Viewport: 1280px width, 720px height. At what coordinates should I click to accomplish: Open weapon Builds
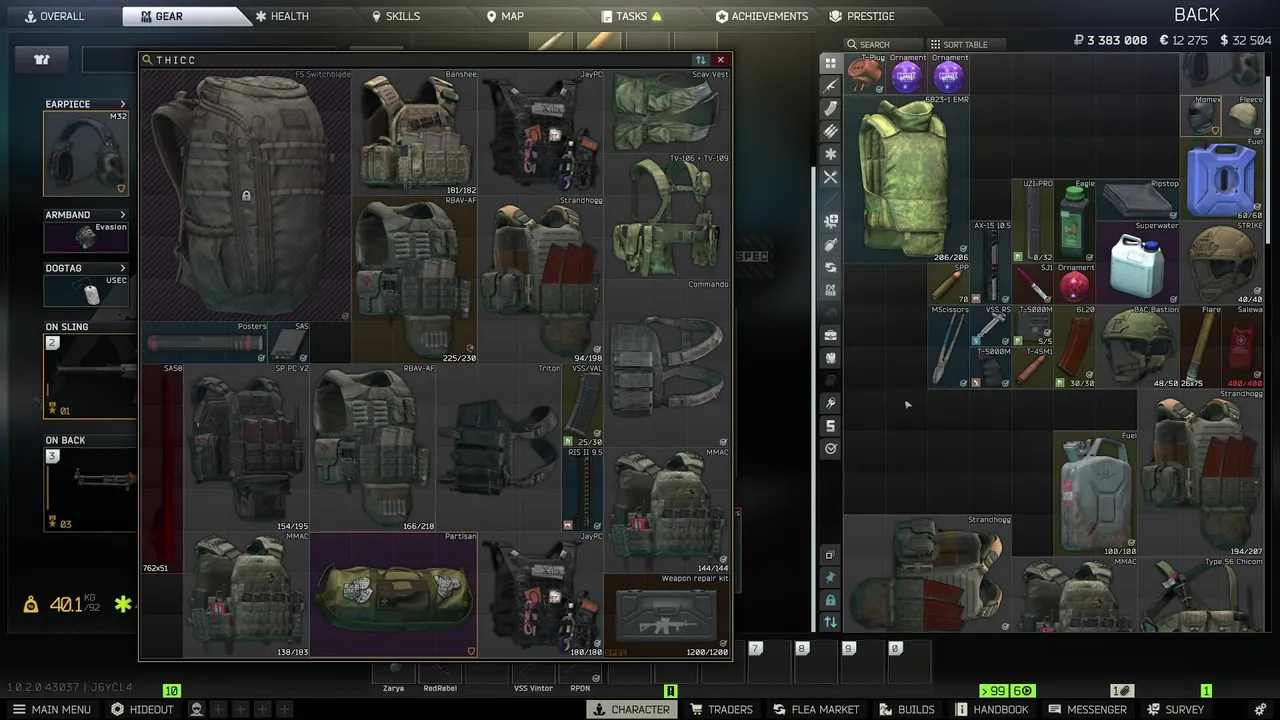pyautogui.click(x=907, y=709)
